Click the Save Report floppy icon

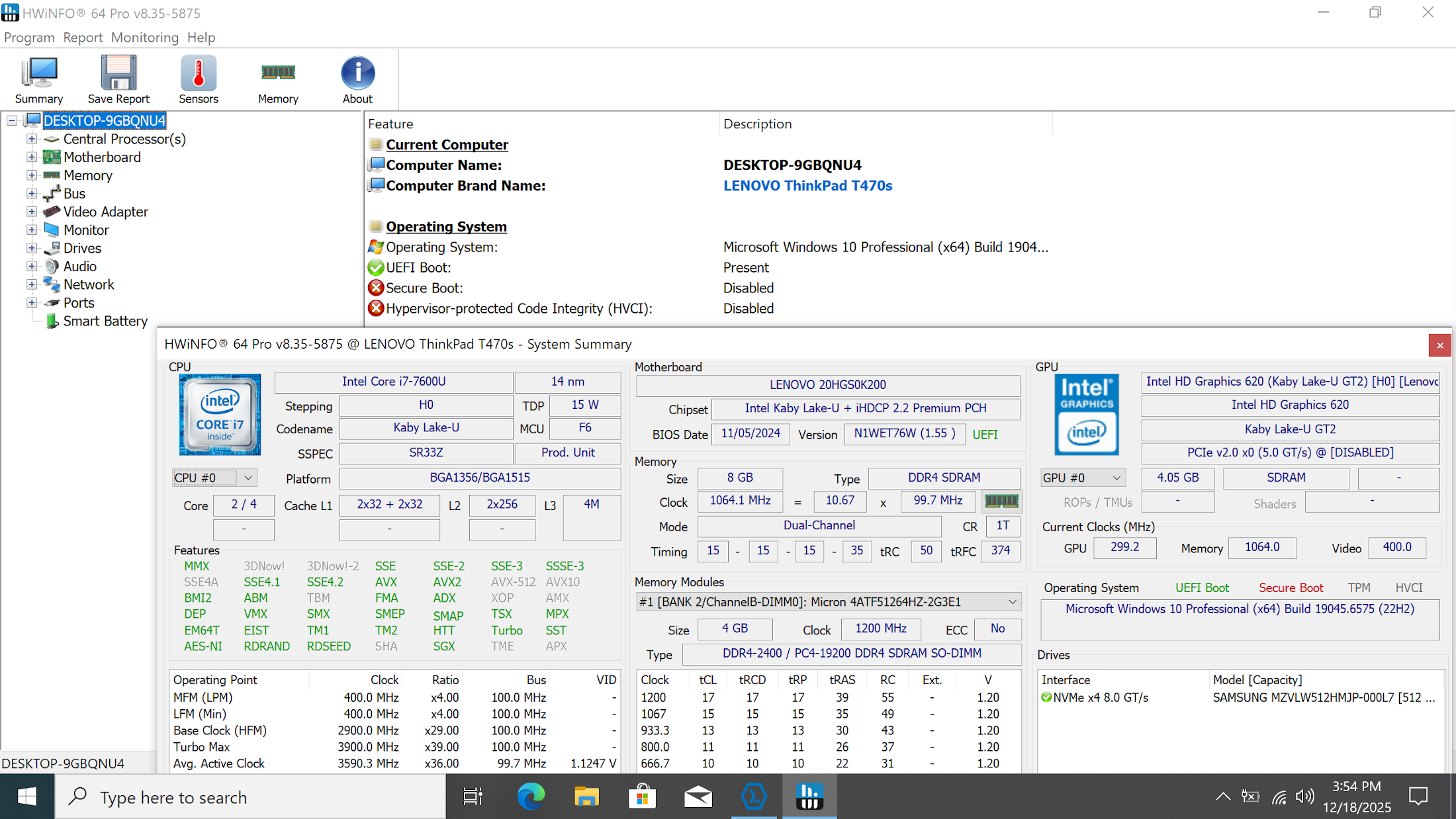point(118,79)
